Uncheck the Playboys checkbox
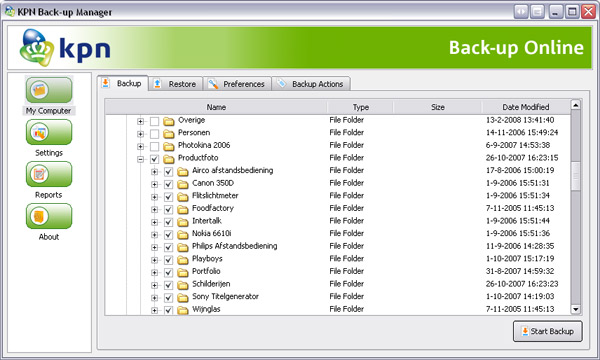600x360 pixels. (x=168, y=260)
